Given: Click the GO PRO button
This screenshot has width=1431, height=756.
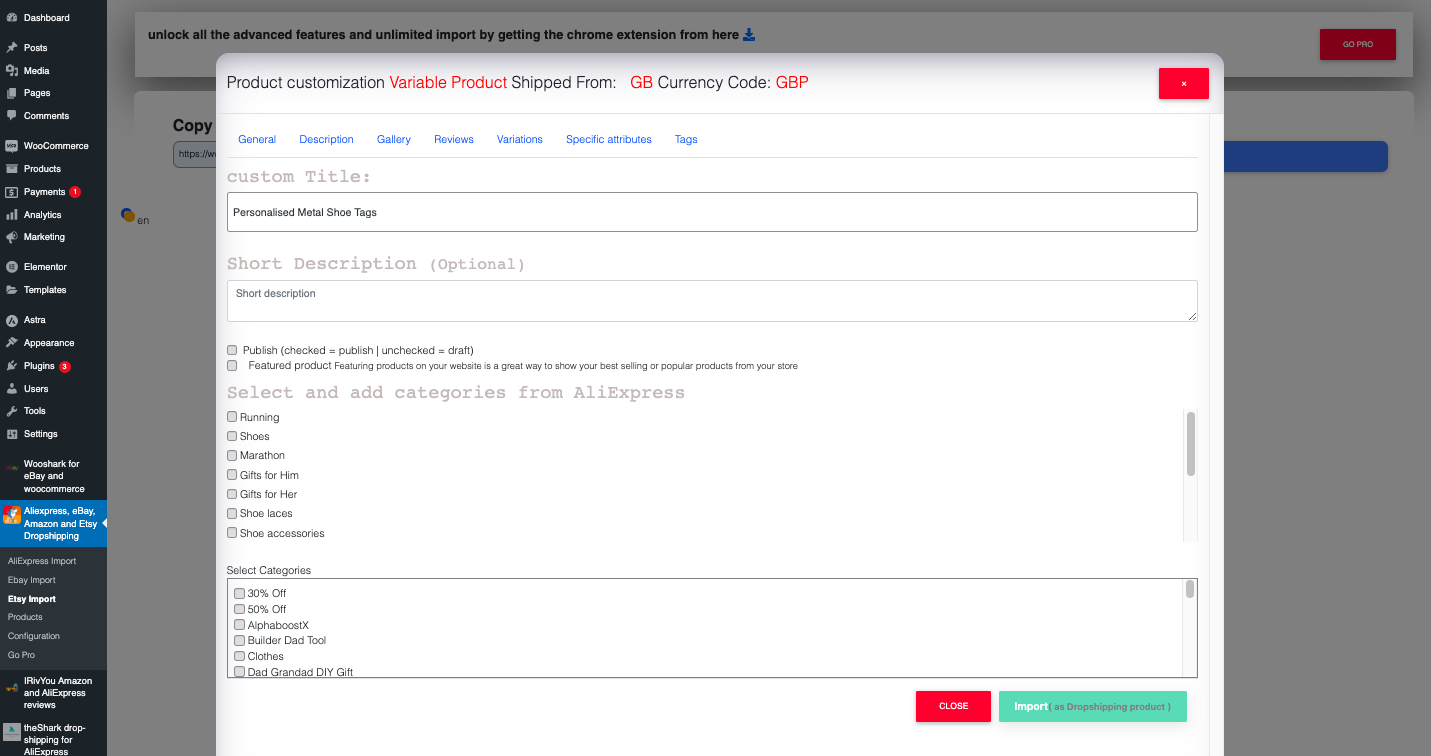Looking at the screenshot, I should pos(1358,44).
